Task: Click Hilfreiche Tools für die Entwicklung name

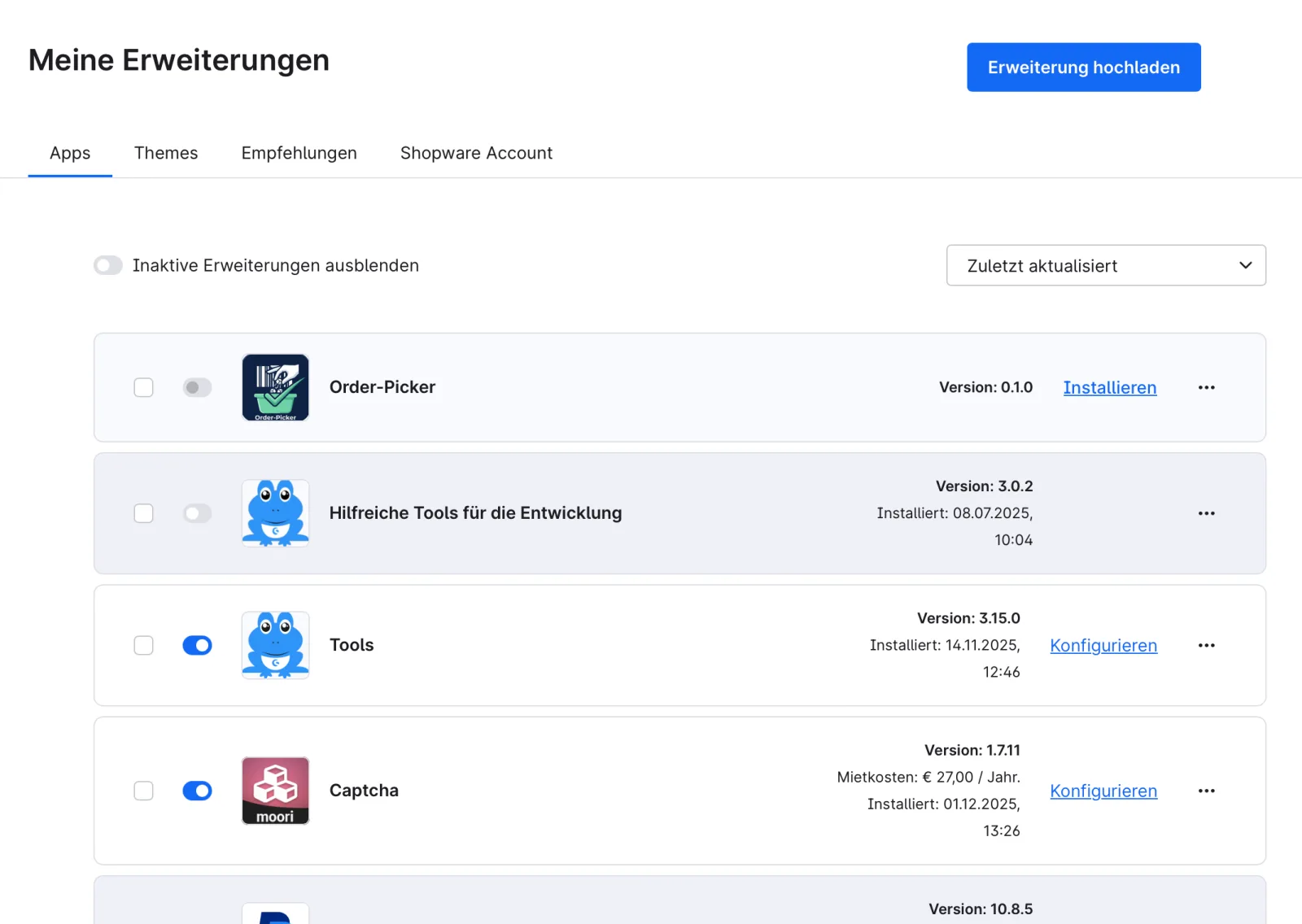Action: pyautogui.click(x=475, y=513)
